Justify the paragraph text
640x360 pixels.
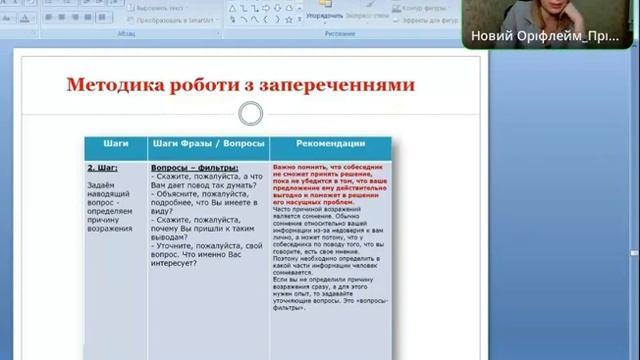click(x=87, y=17)
